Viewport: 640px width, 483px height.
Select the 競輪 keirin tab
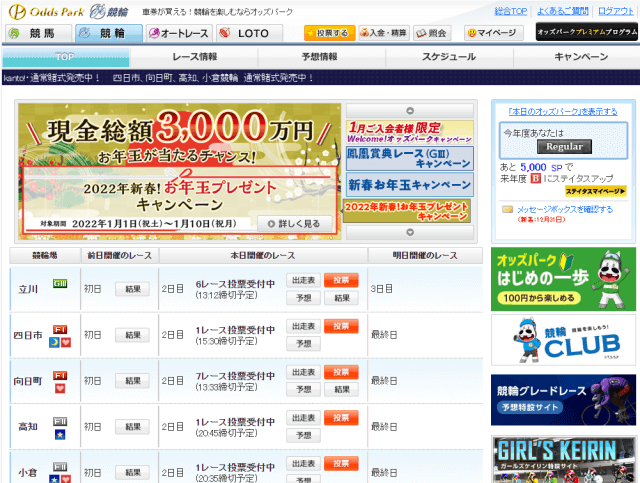[x=109, y=33]
